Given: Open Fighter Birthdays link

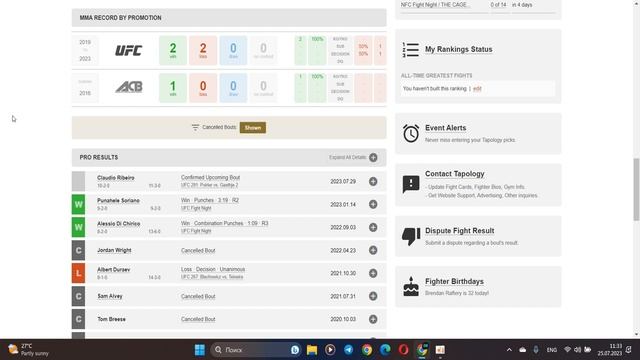Looking at the screenshot, I should click(454, 282).
